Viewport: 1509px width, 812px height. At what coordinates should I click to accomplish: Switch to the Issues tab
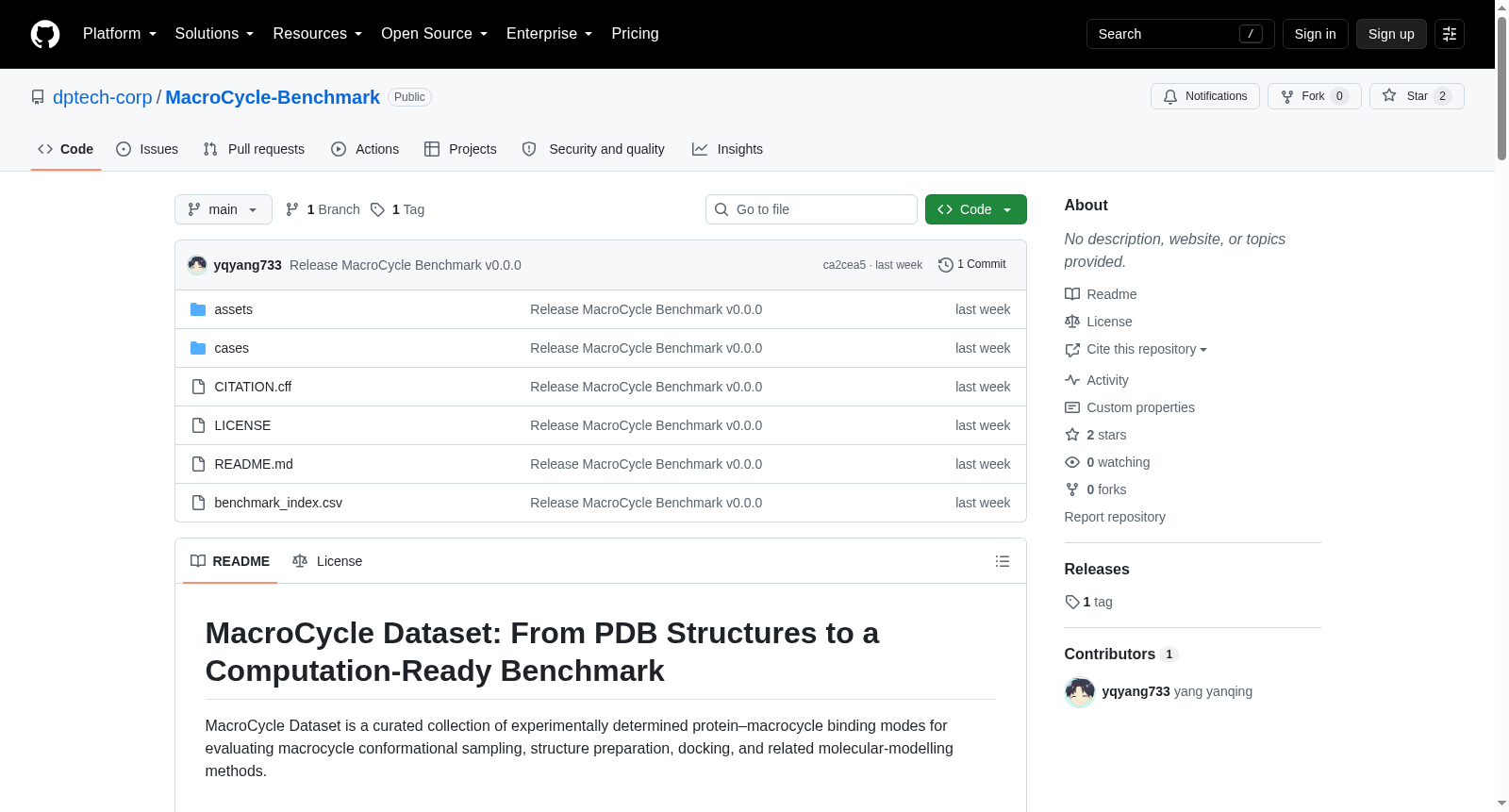(147, 149)
